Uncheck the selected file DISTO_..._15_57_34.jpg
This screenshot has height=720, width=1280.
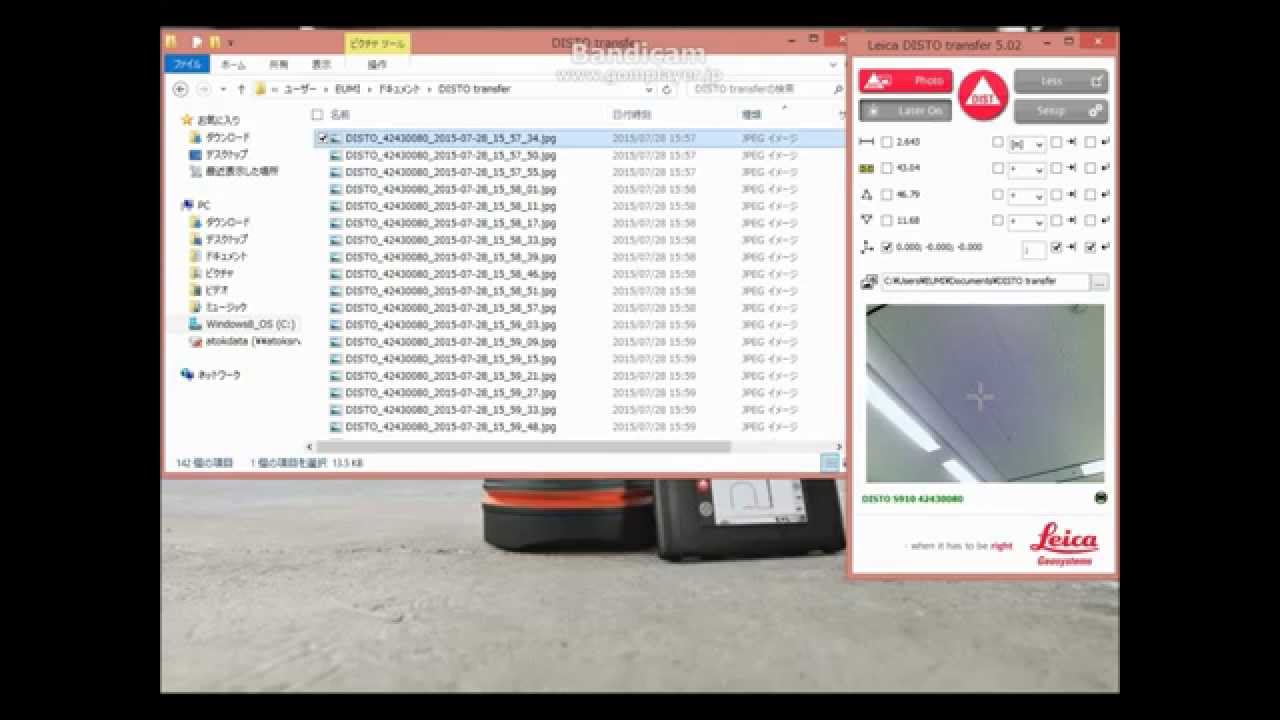click(x=322, y=139)
